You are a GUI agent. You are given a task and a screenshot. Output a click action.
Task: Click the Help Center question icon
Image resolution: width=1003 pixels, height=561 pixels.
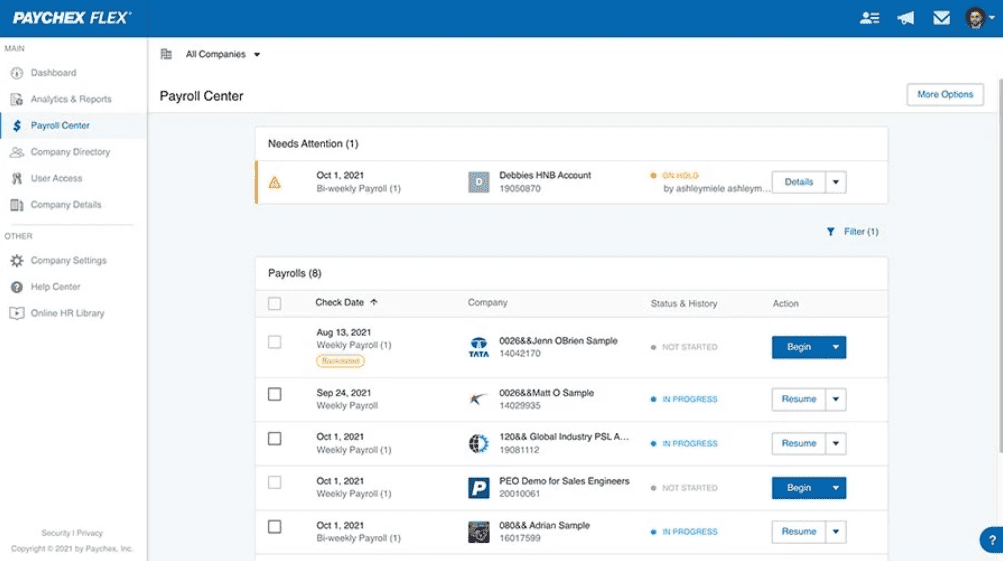tap(17, 287)
